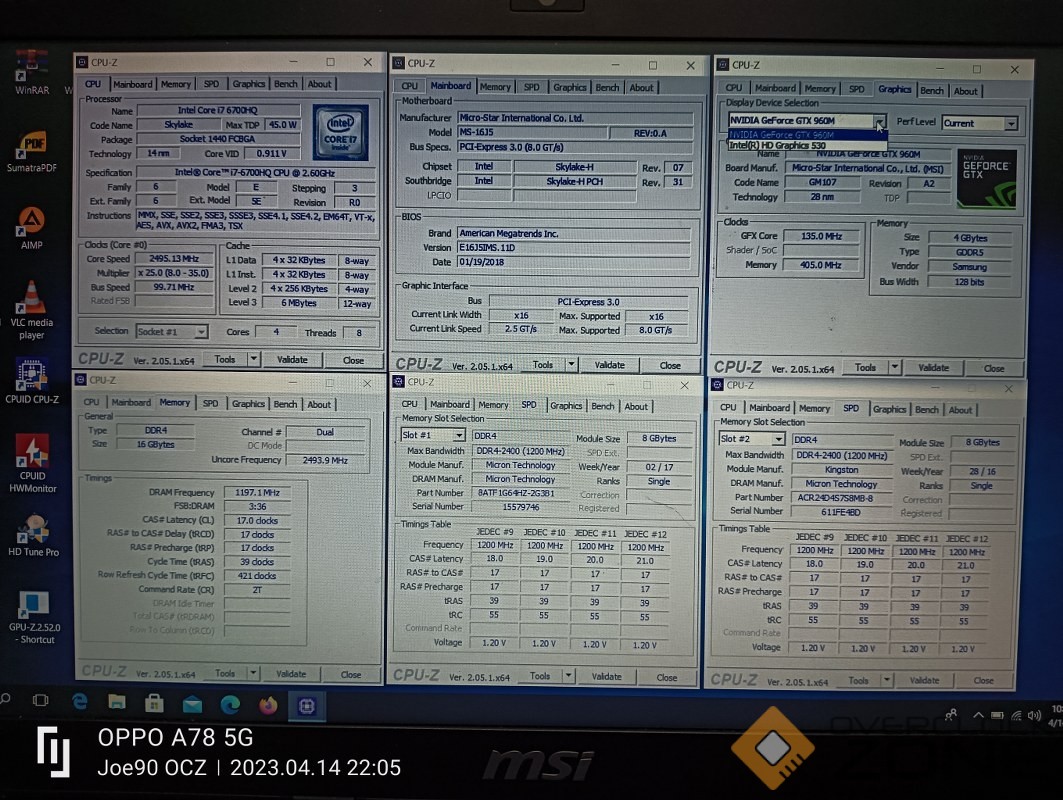Click the battery tray icon

(x=997, y=715)
